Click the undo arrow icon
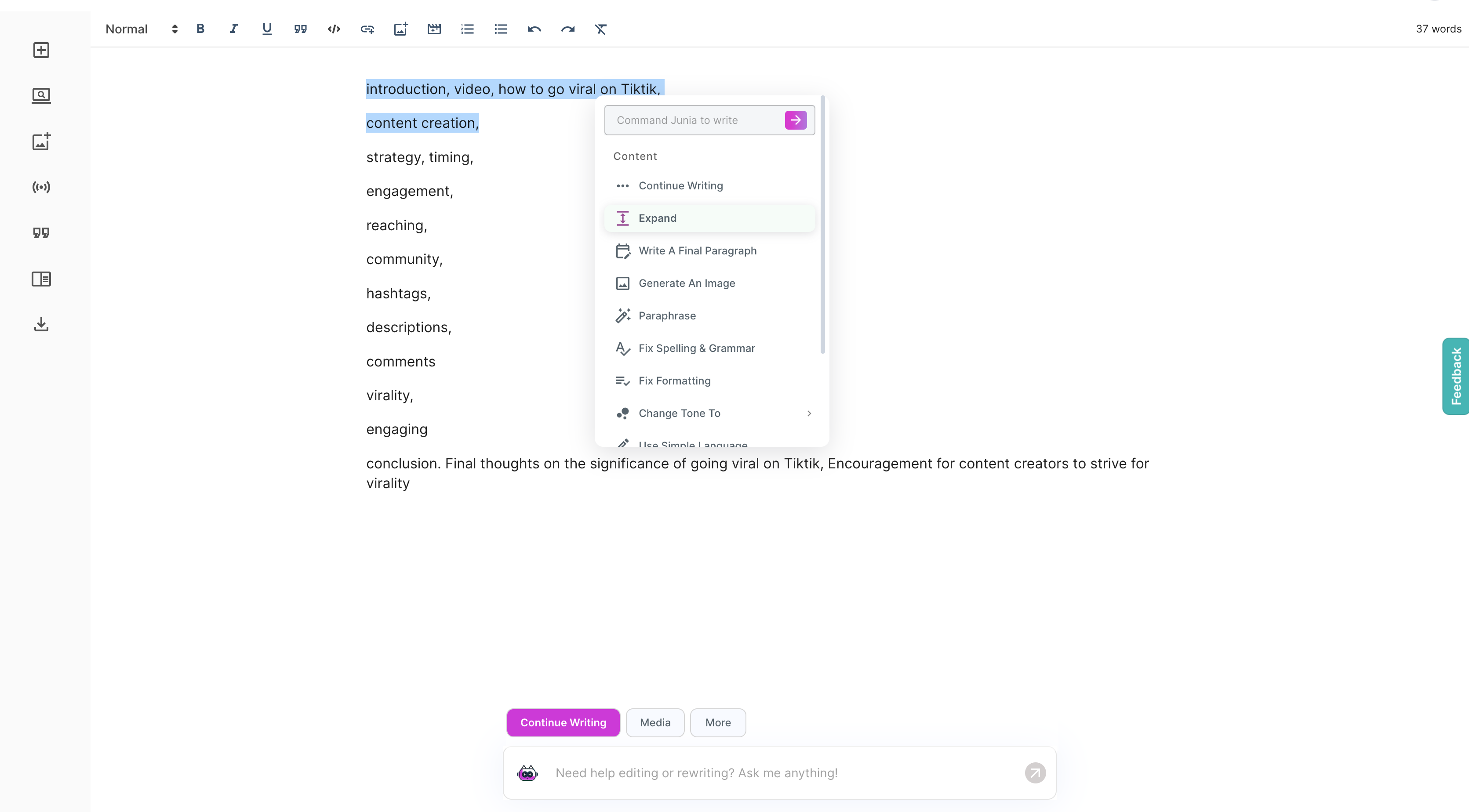 coord(534,29)
